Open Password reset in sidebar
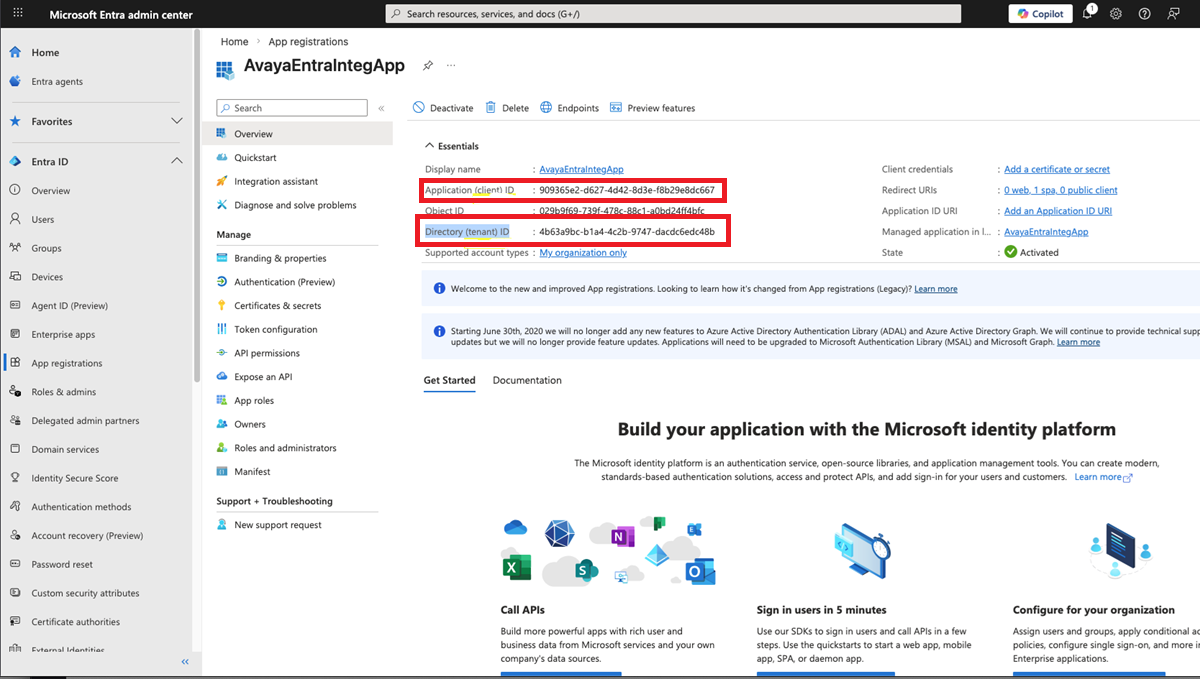The width and height of the screenshot is (1200, 679). coord(62,565)
